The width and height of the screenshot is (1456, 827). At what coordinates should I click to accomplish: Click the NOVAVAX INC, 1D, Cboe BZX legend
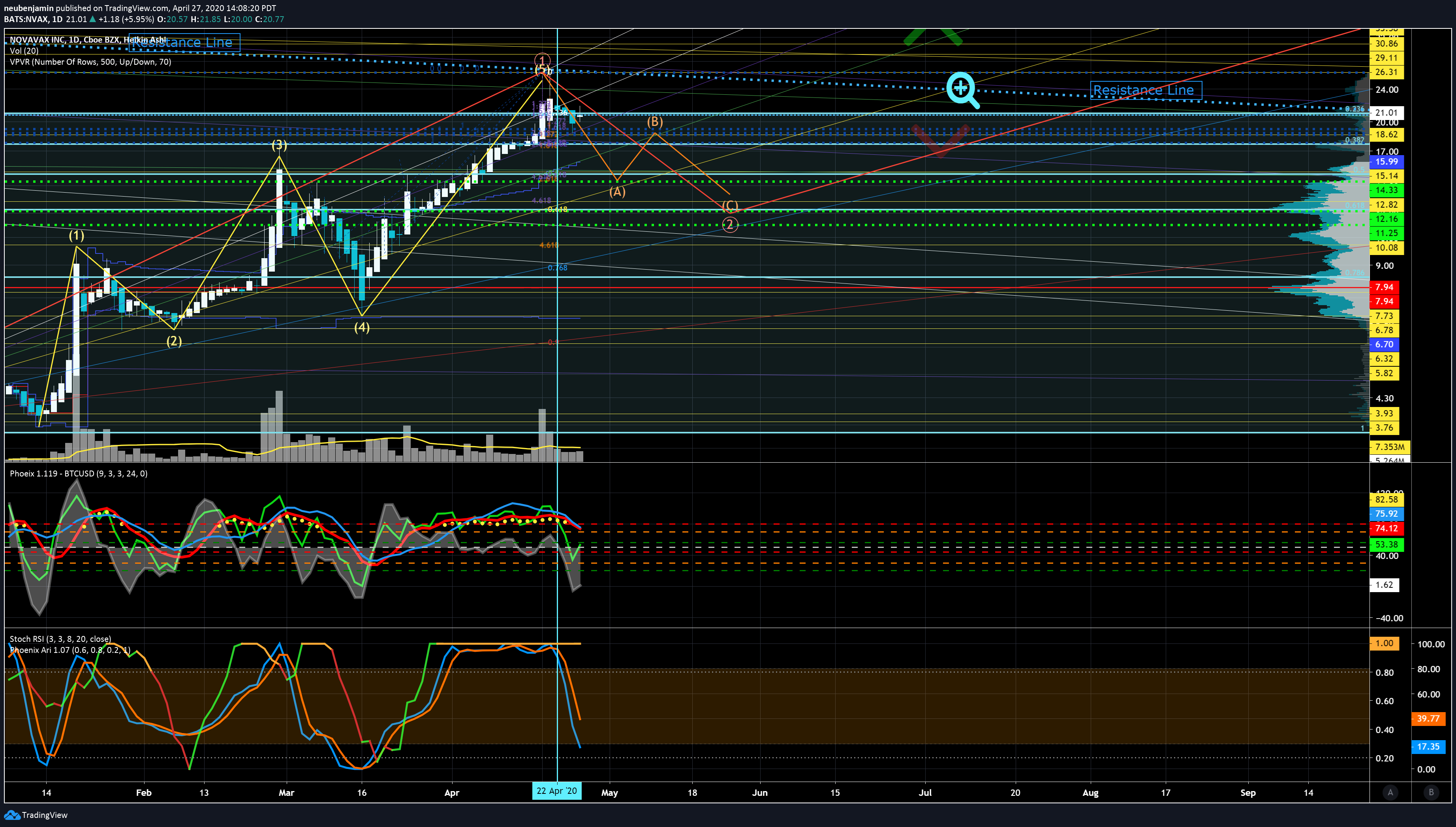(88, 40)
